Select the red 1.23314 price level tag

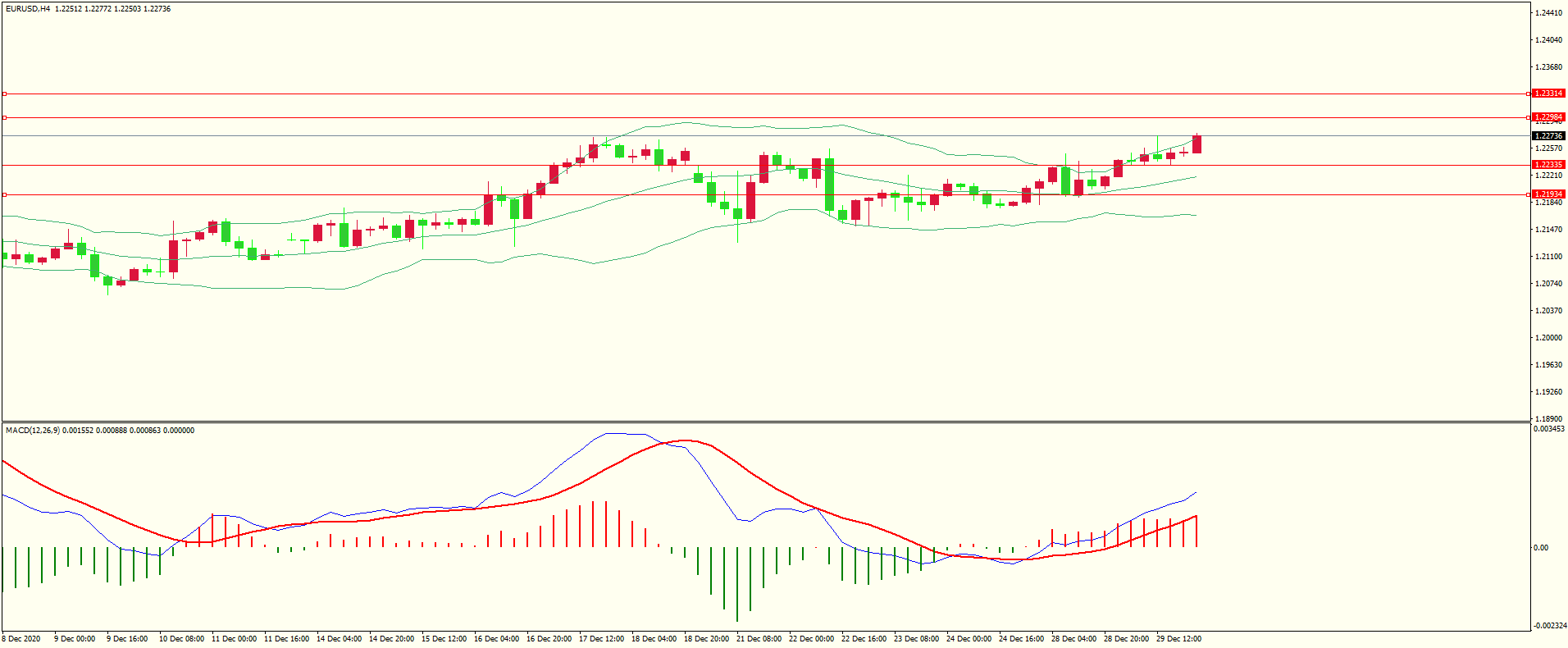click(1548, 94)
